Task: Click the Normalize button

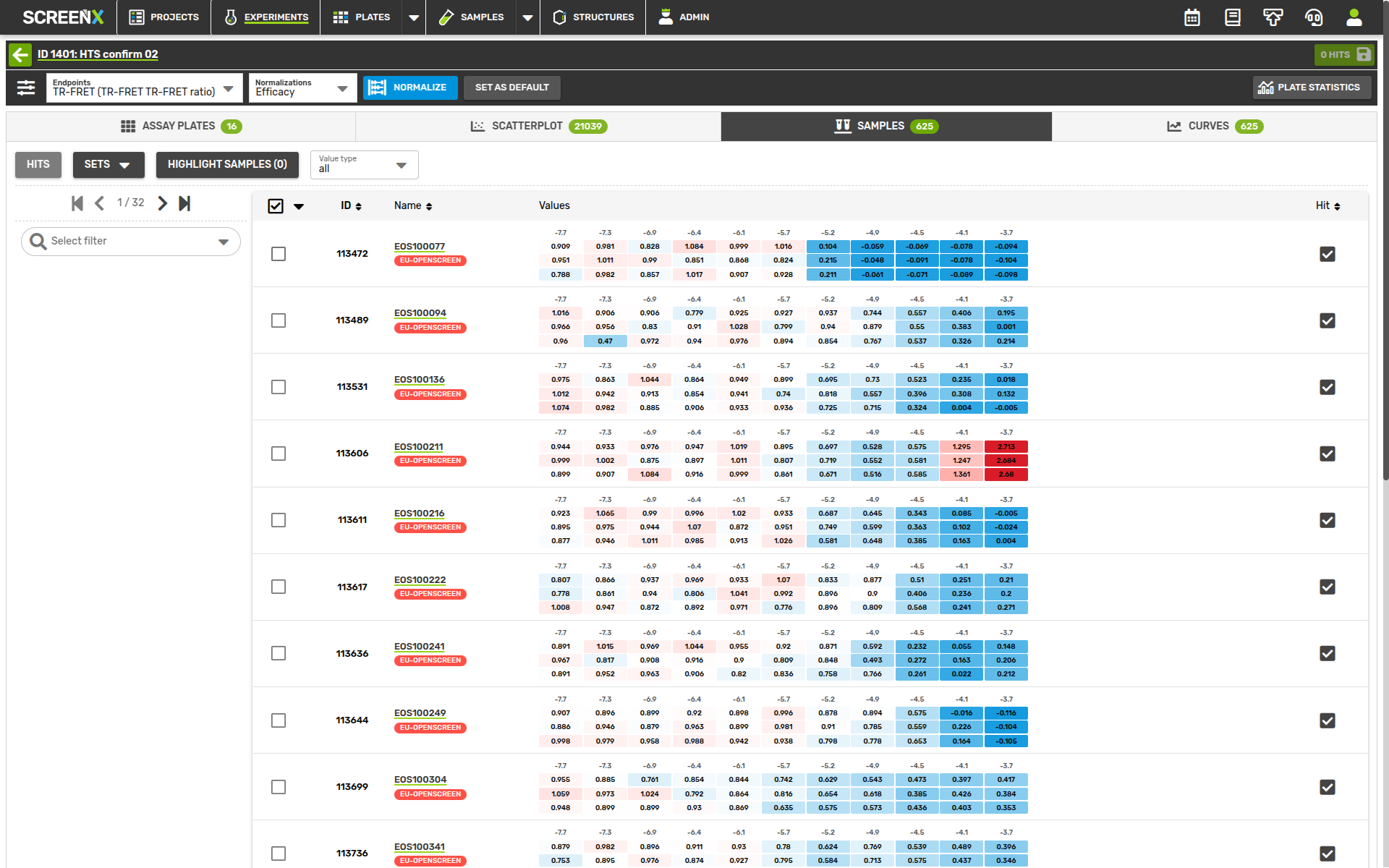Action: pos(409,88)
